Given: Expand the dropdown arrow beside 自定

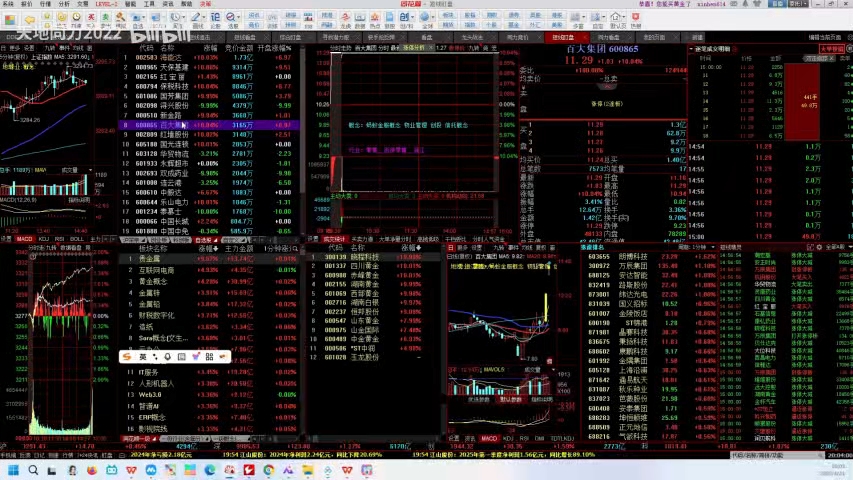Looking at the screenshot, I should point(604,17).
